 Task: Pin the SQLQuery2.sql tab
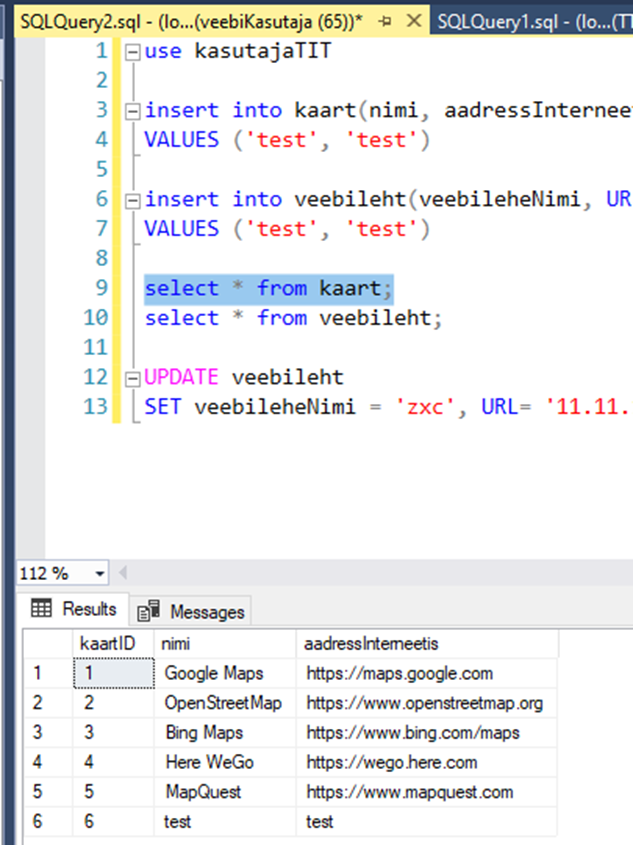[x=385, y=21]
